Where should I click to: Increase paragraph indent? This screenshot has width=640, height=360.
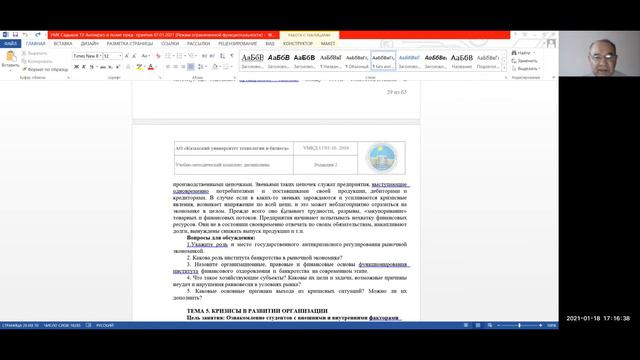[x=212, y=56]
